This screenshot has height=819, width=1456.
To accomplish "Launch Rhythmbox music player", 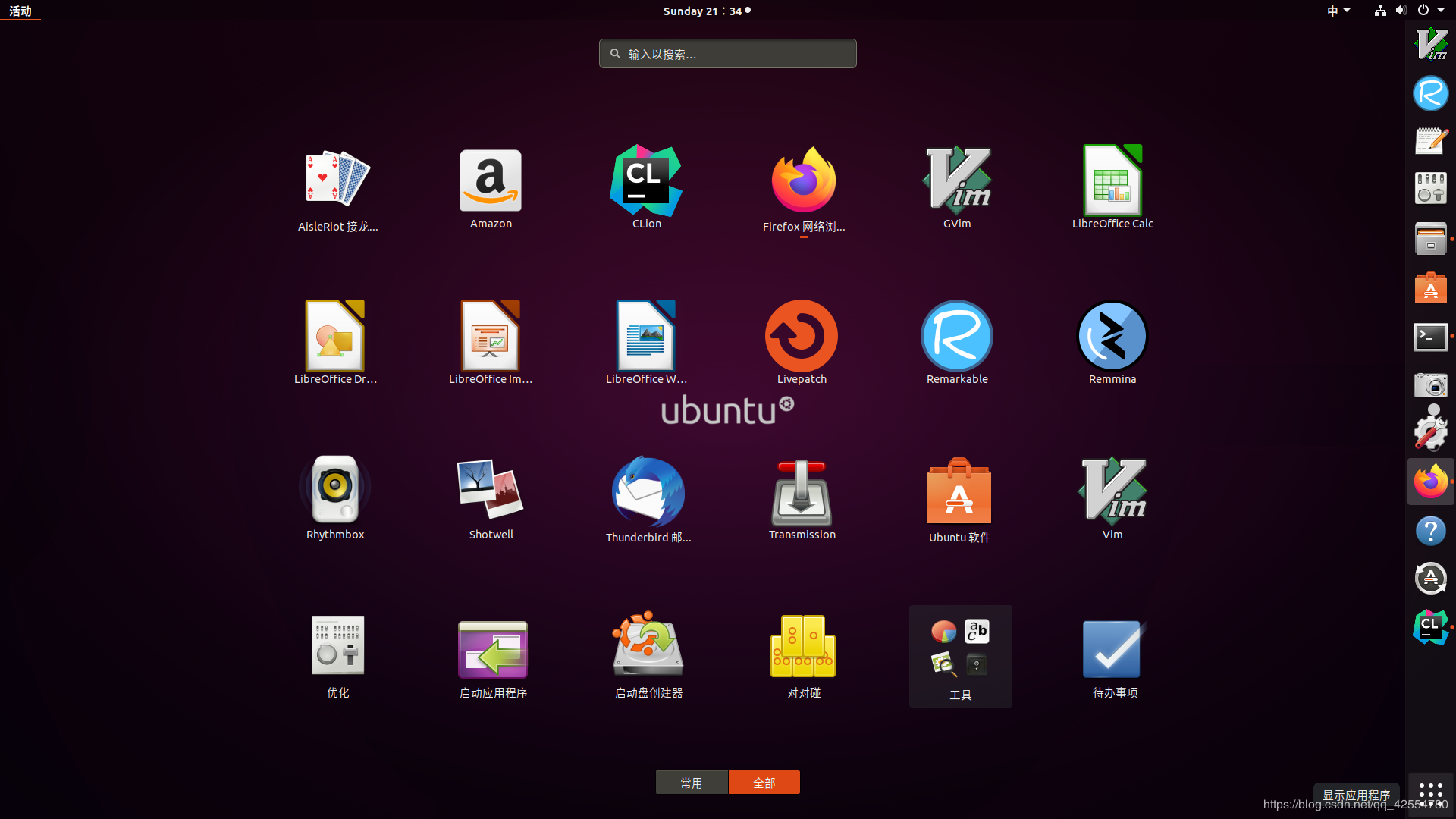I will pos(334,489).
